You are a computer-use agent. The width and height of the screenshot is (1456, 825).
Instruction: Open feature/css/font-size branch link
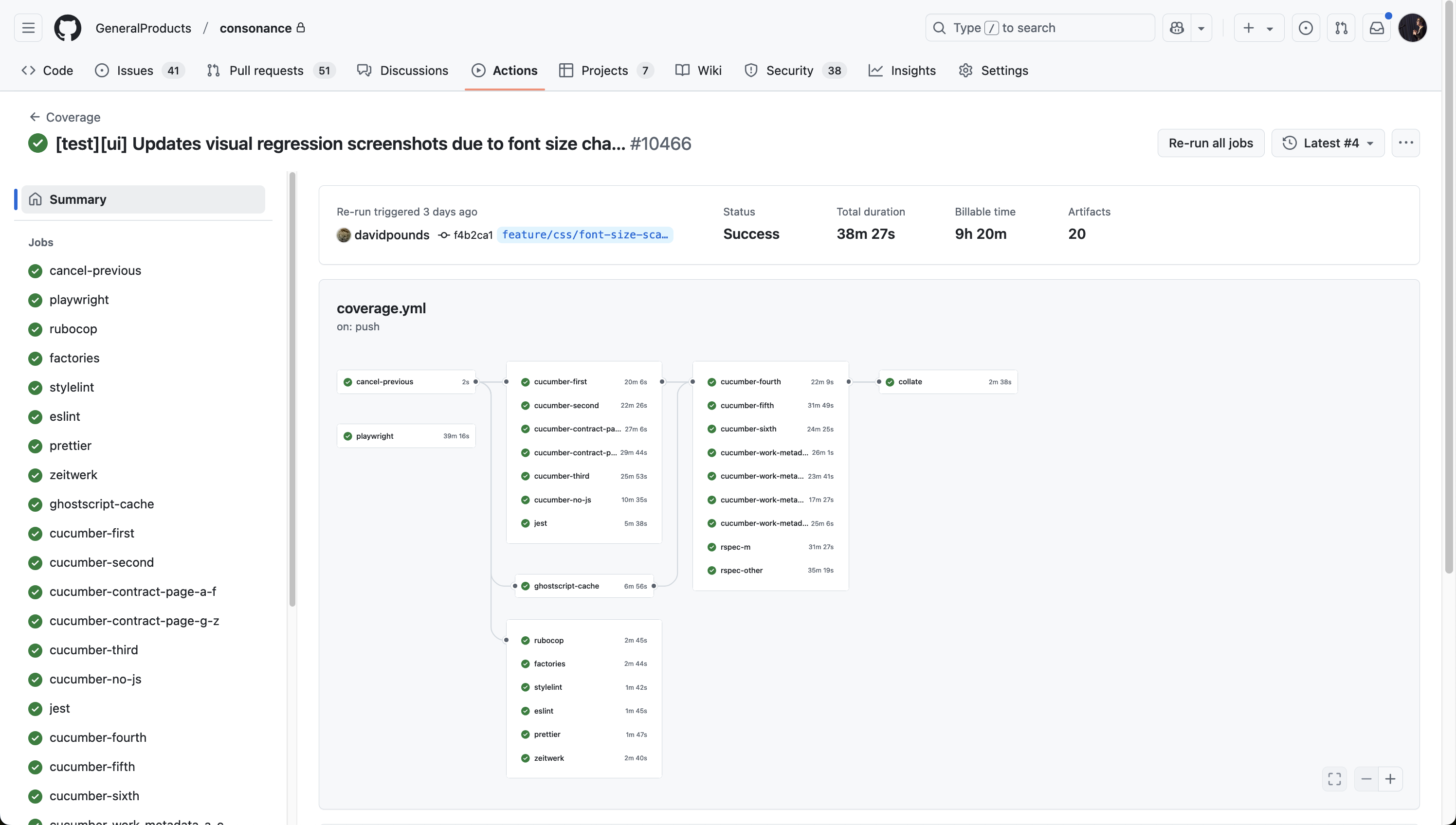tap(585, 234)
